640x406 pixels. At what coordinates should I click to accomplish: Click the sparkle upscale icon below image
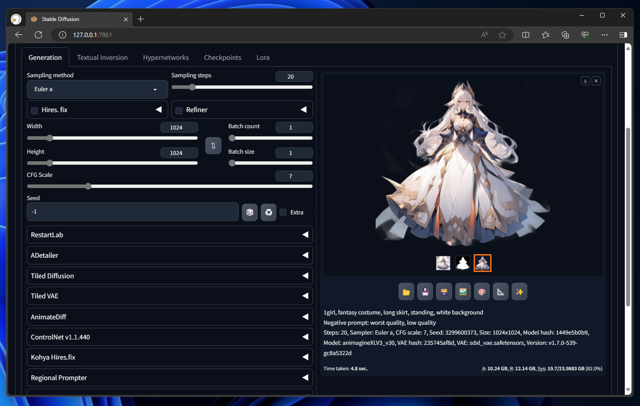pyautogui.click(x=520, y=291)
